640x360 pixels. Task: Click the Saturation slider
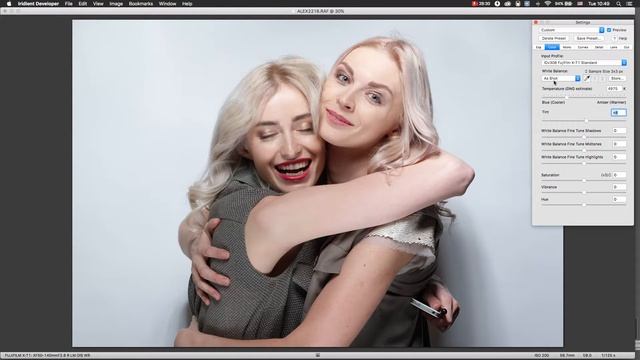click(584, 180)
